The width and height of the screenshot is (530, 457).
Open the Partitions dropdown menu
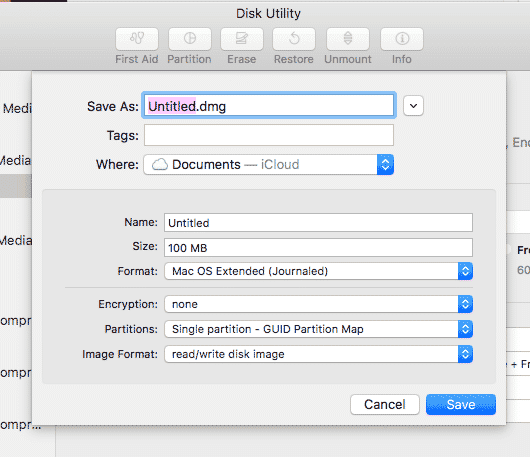[x=318, y=329]
